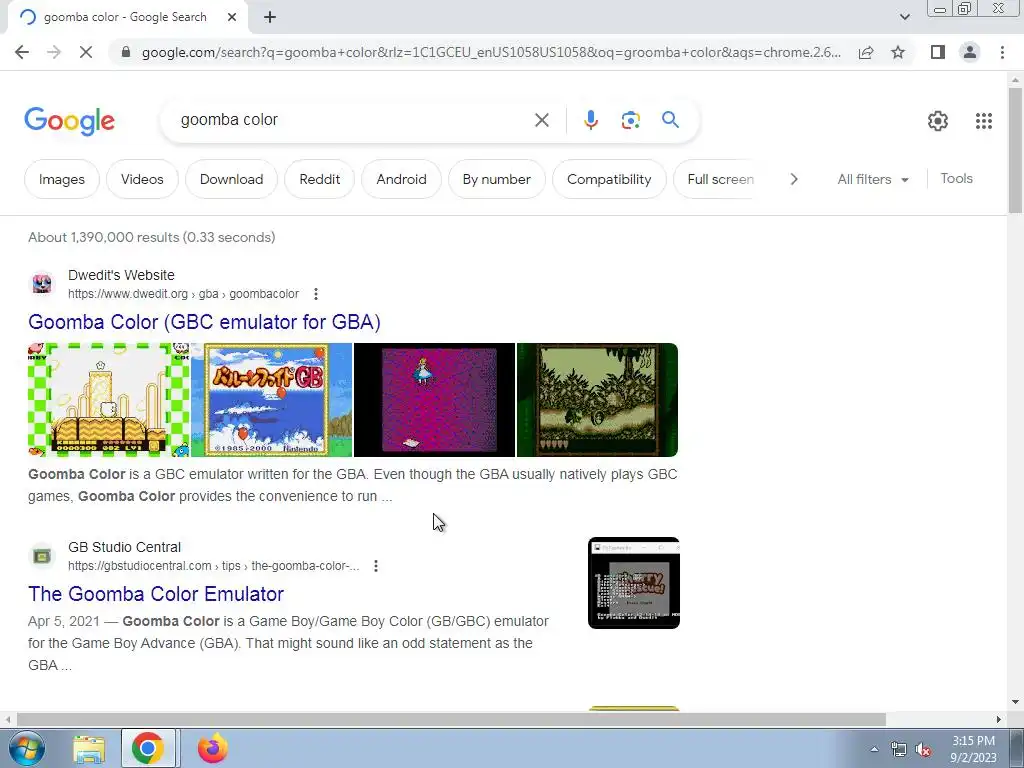This screenshot has height=768, width=1024.
Task: Open more options for Dwedit's Website result
Action: point(315,294)
